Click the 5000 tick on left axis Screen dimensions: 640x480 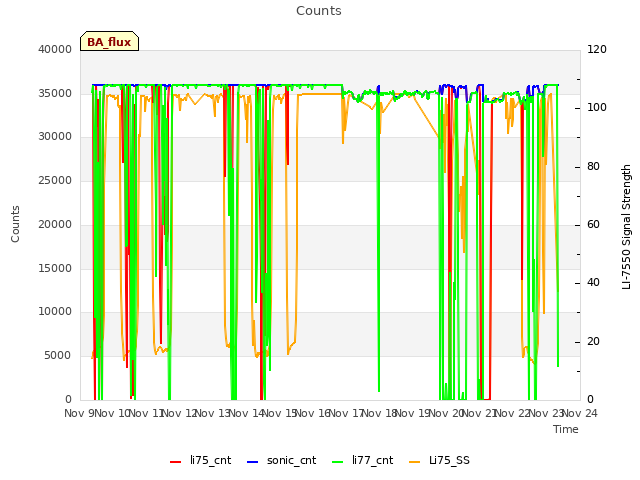pos(58,356)
